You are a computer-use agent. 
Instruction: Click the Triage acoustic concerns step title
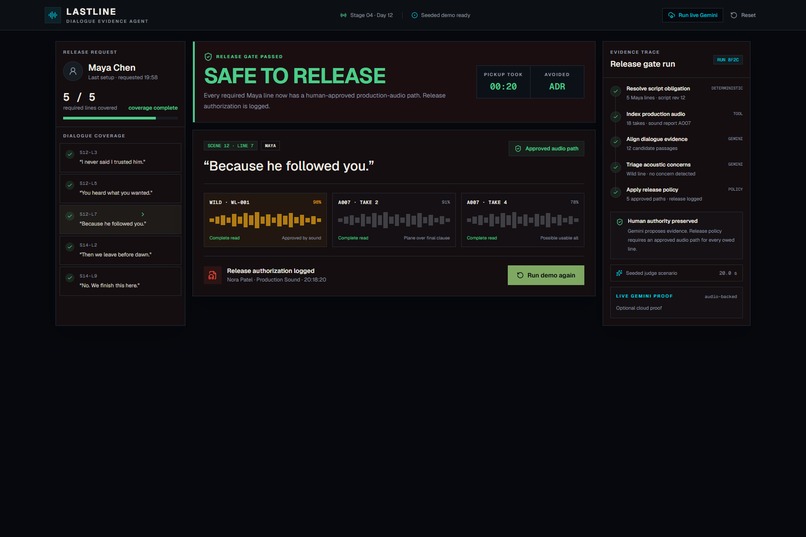(658, 165)
